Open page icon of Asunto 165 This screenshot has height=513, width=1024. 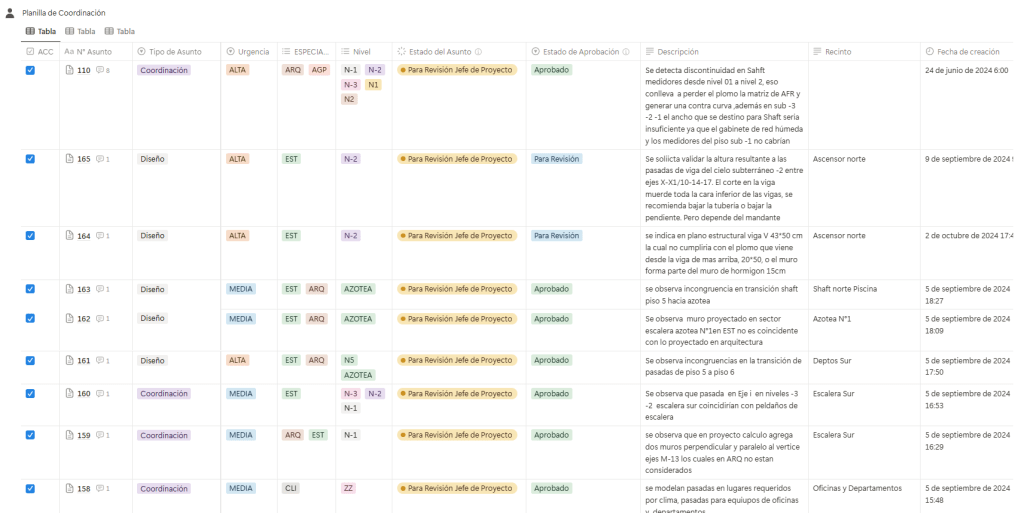[x=70, y=159]
